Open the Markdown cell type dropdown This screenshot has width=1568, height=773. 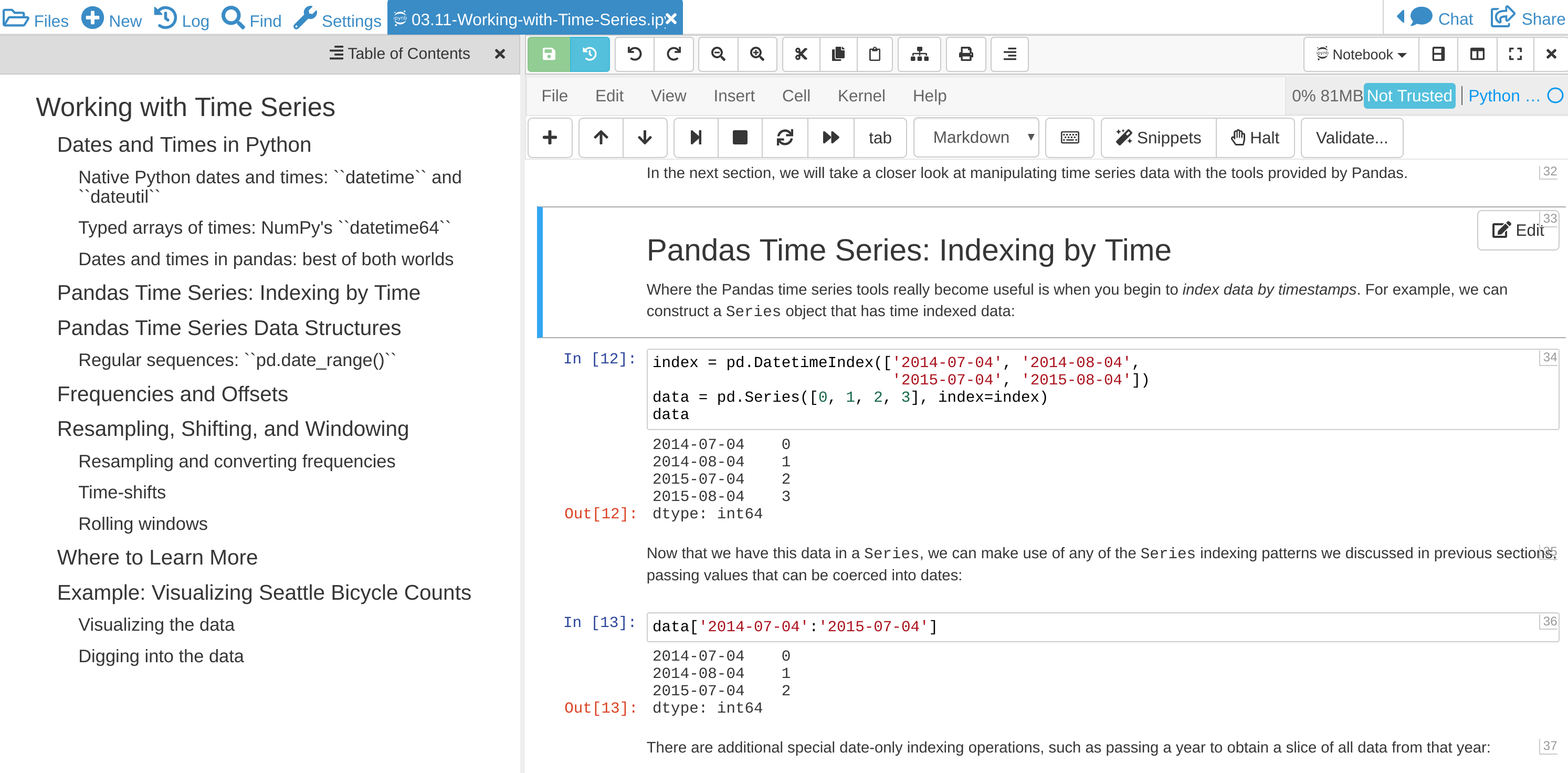pos(975,138)
